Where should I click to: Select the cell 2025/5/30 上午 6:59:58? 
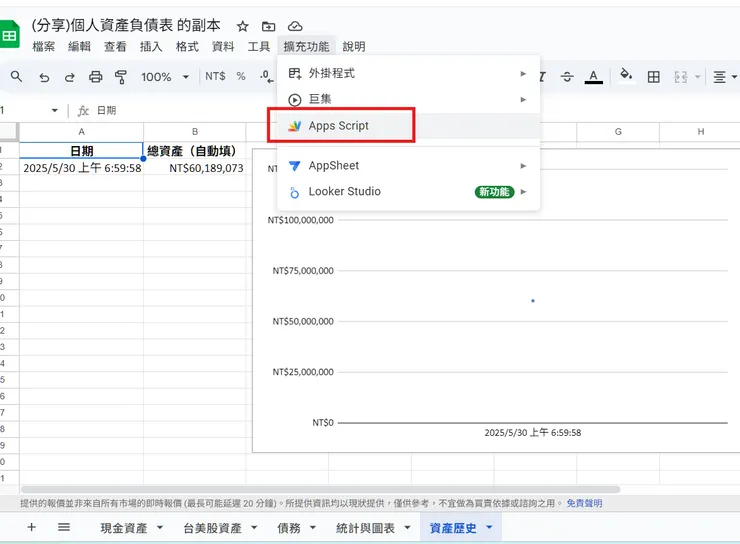(x=81, y=168)
